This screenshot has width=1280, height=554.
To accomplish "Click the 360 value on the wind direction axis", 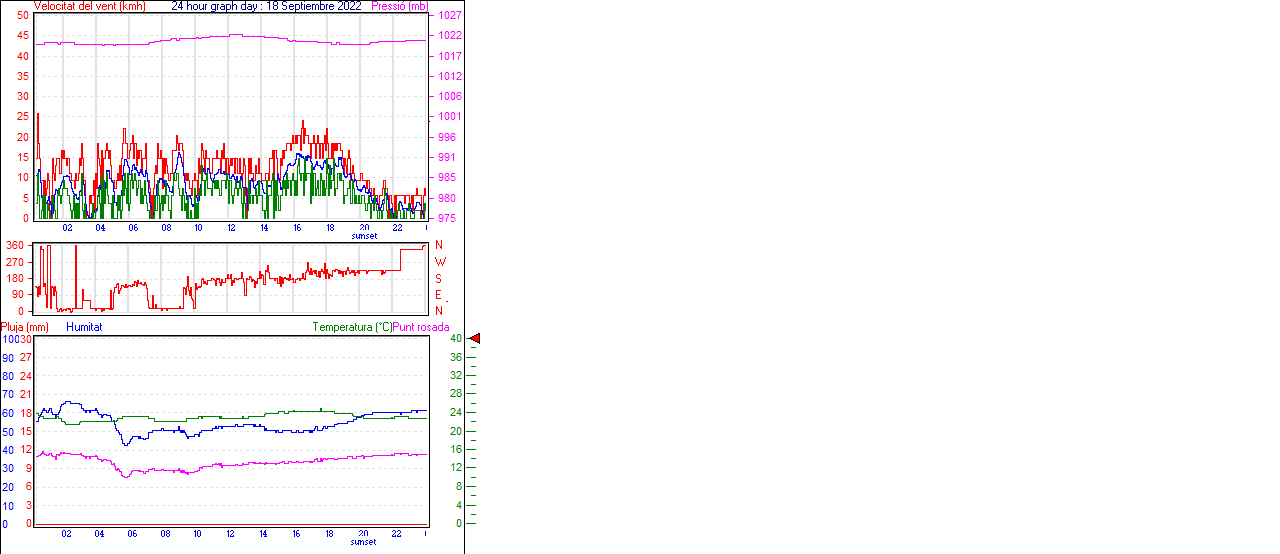I will pyautogui.click(x=15, y=245).
